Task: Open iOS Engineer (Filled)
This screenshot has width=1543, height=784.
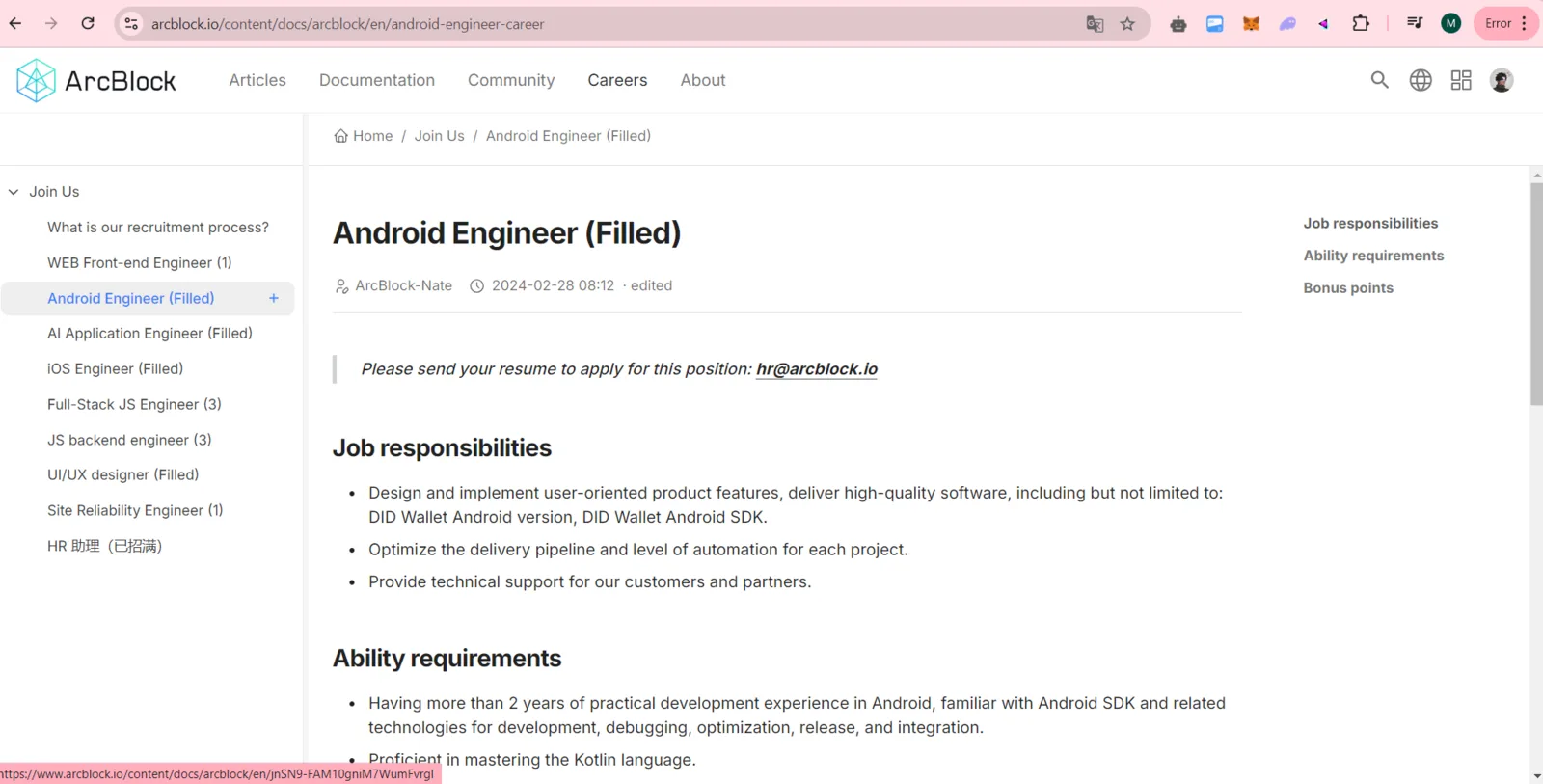Action: (x=115, y=368)
